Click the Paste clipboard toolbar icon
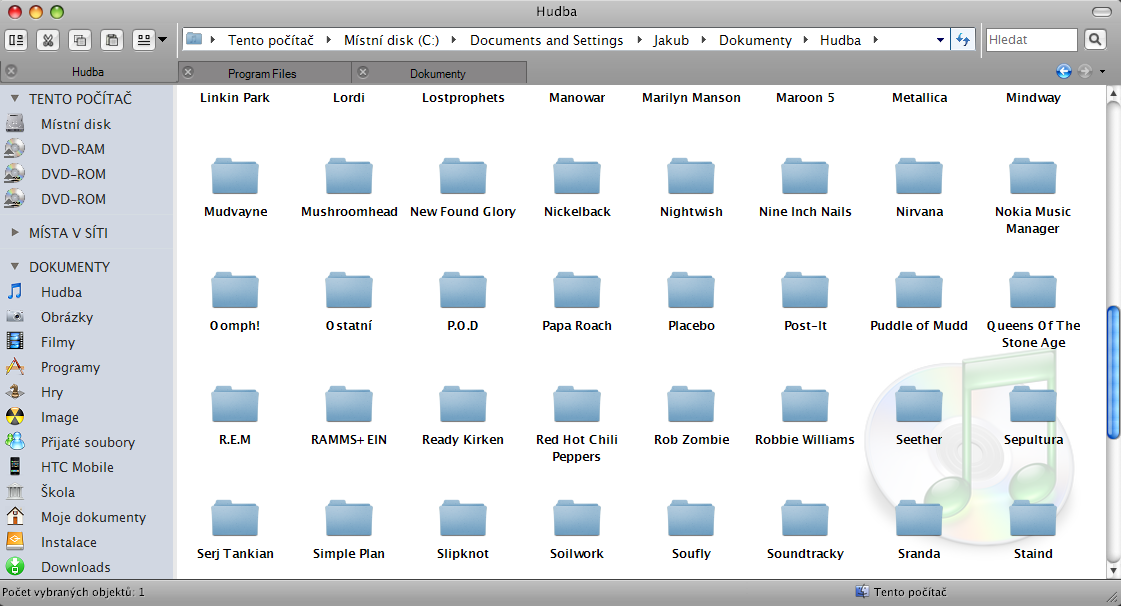This screenshot has width=1121, height=606. coord(112,40)
